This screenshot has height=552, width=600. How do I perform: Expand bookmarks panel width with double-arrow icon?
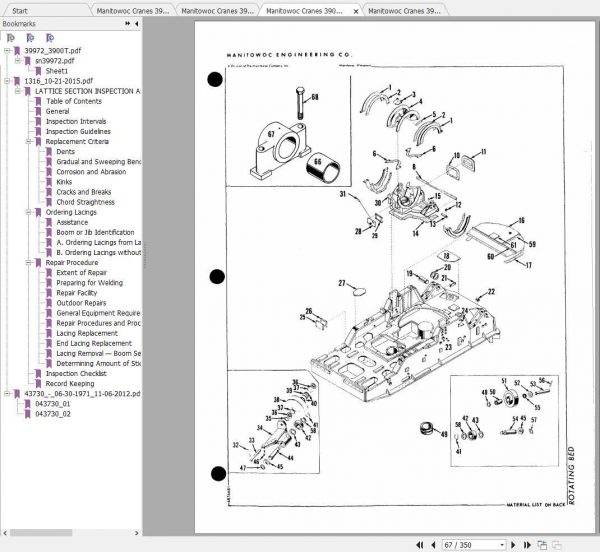pos(127,24)
